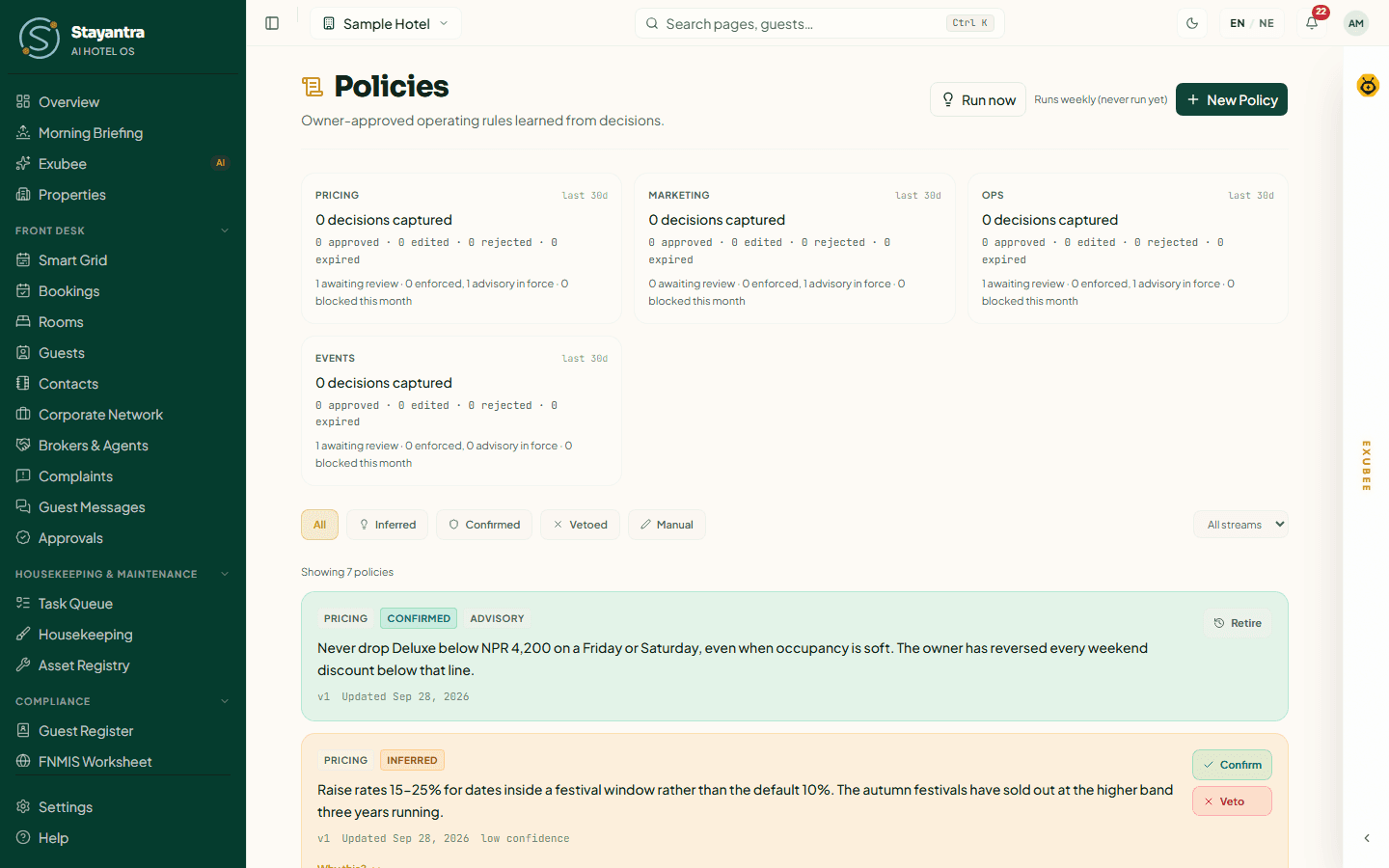Expand the right side panel chevron
This screenshot has height=868, width=1389.
click(1367, 838)
